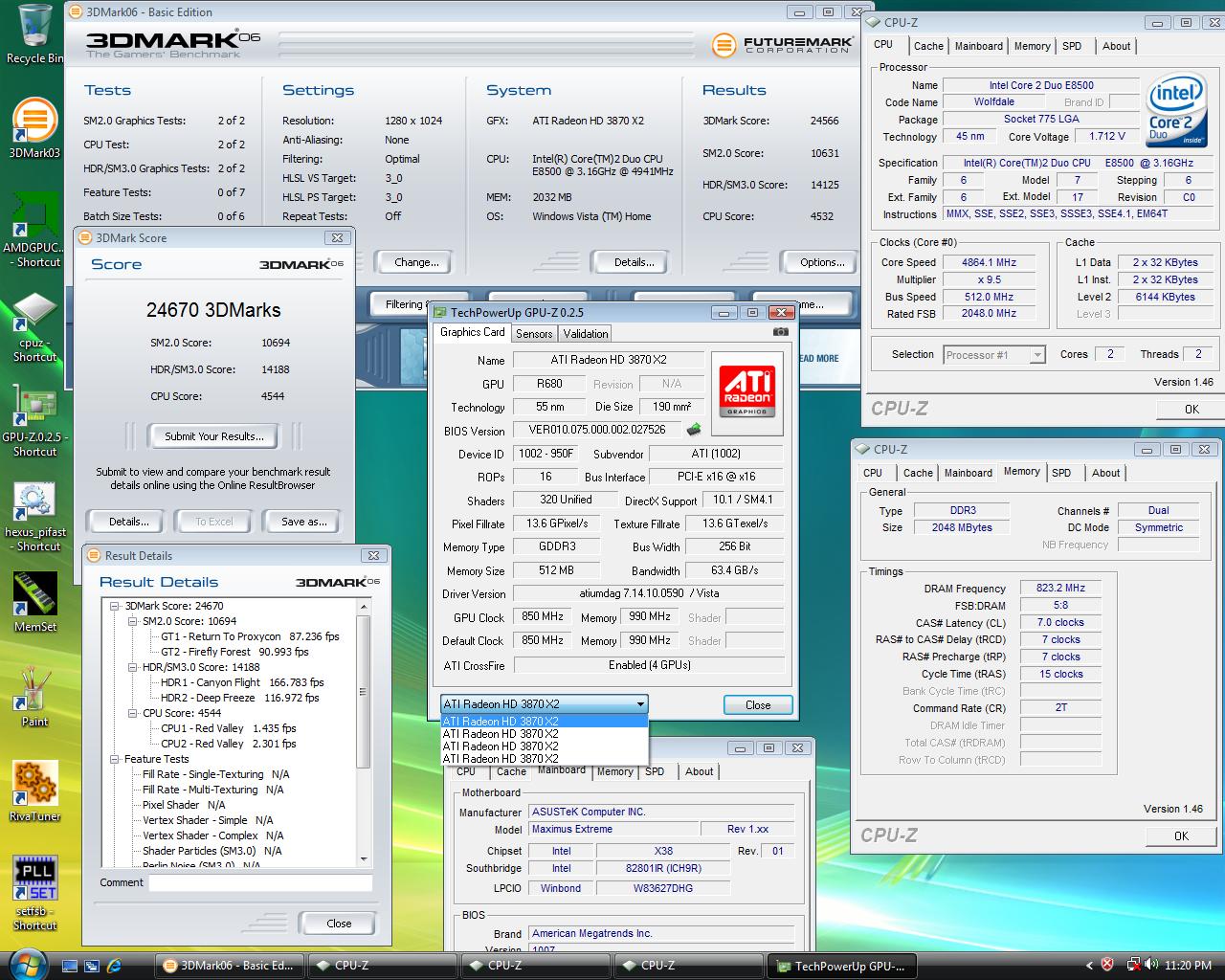Screen dimensions: 1225x980
Task: Click the 11:20 PM taskbar clock
Action: pos(1188,966)
